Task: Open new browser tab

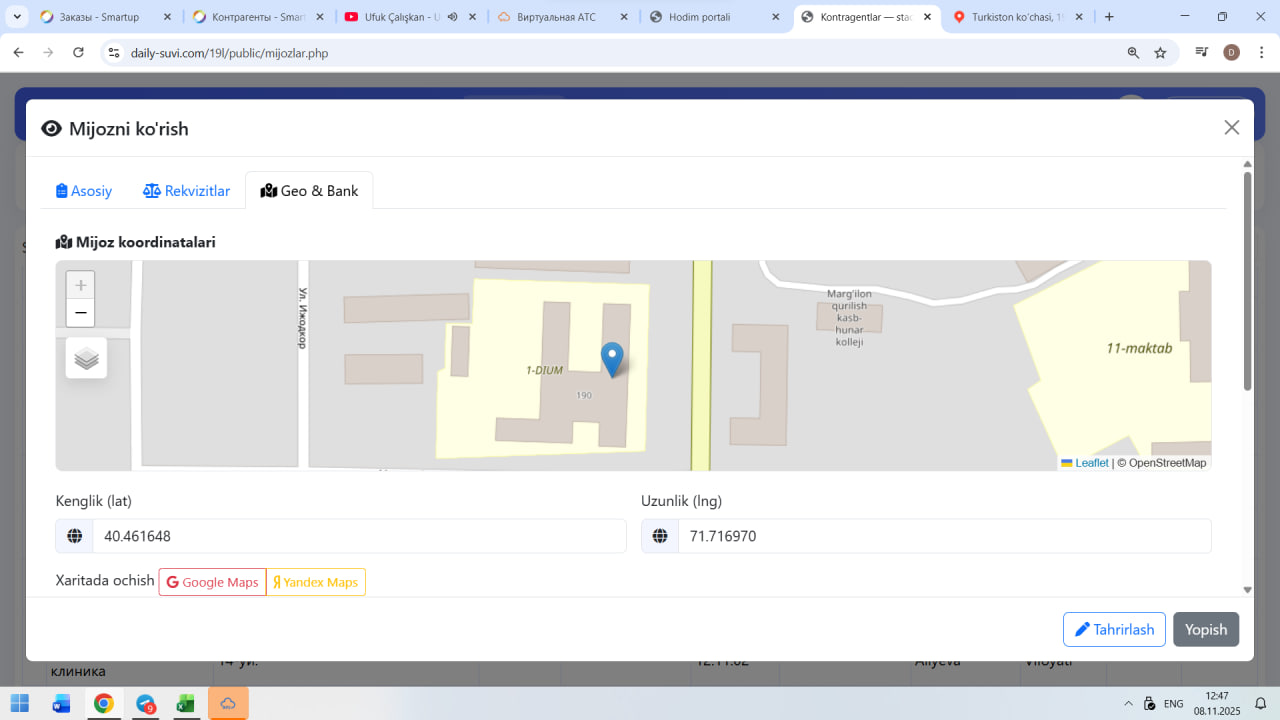Action: pos(1109,17)
